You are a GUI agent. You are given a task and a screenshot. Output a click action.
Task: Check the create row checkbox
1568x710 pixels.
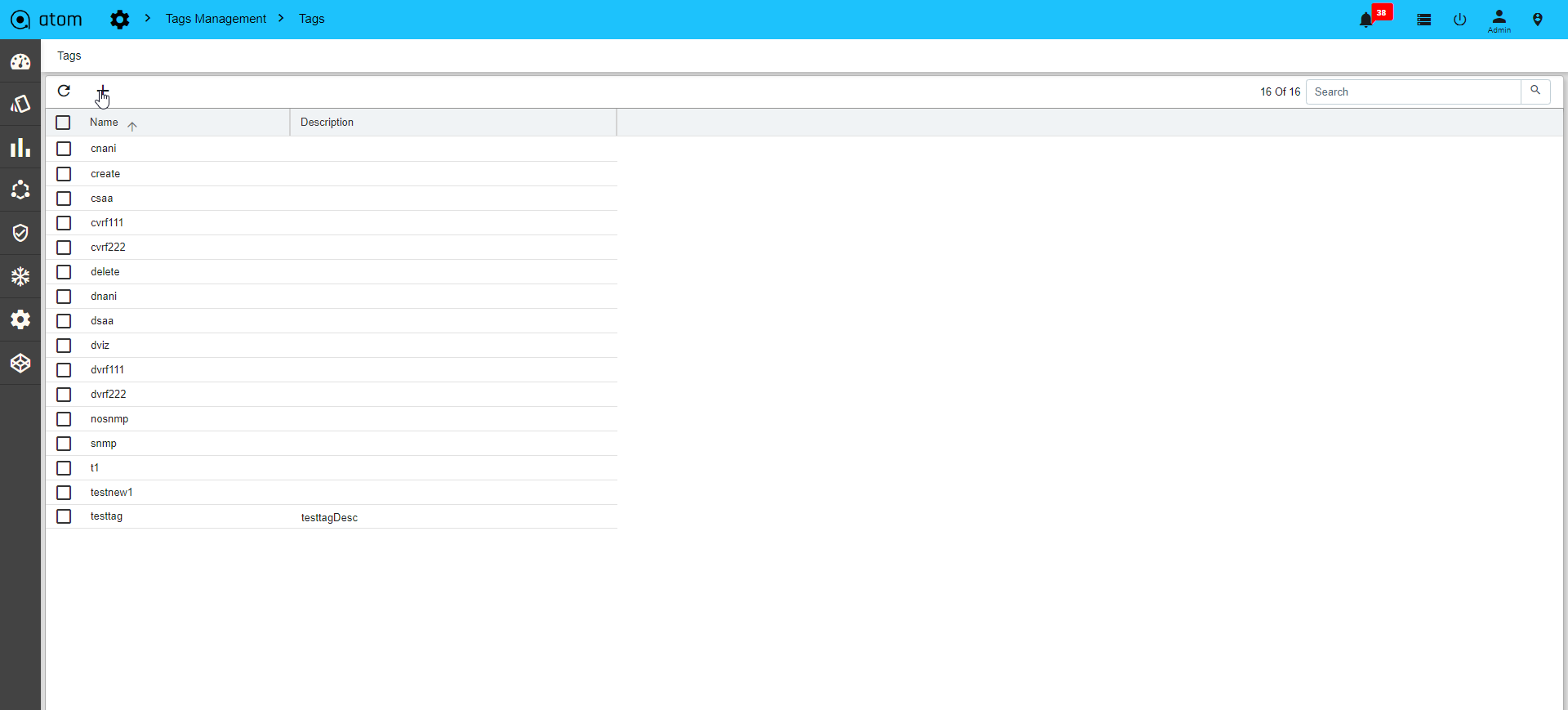[x=64, y=174]
